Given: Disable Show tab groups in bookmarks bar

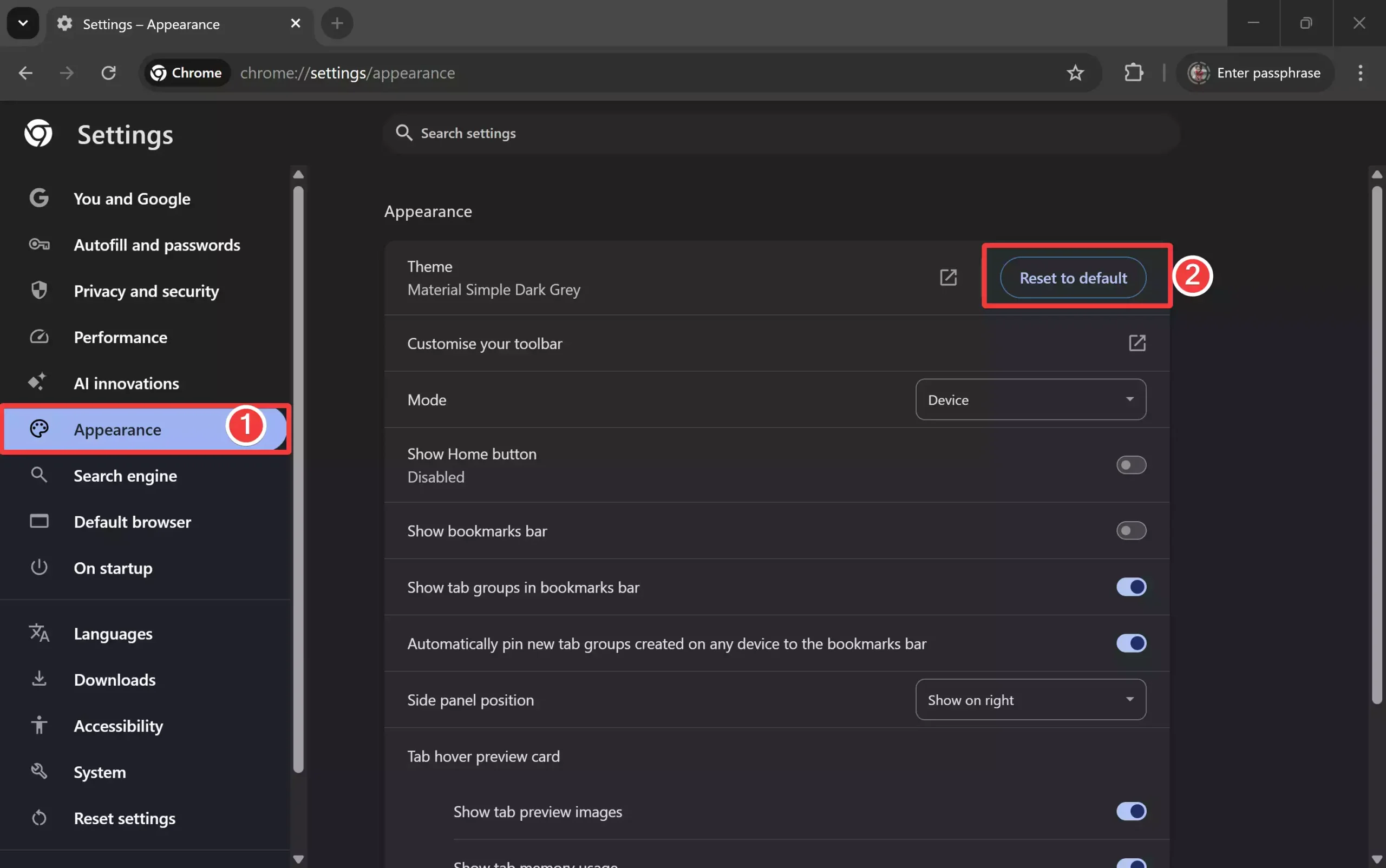Looking at the screenshot, I should coord(1131,587).
